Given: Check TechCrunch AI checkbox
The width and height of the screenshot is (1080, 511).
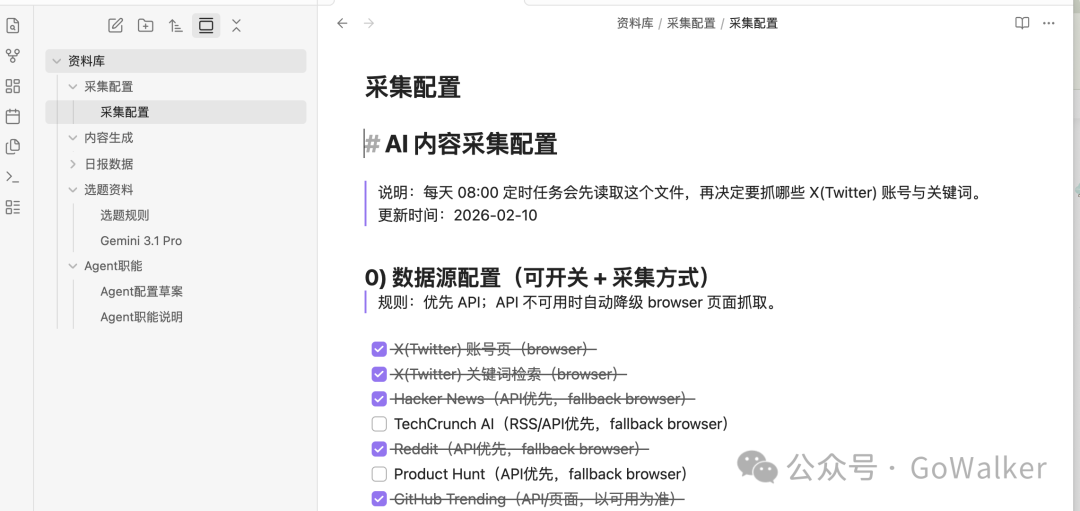Looking at the screenshot, I should click(x=379, y=424).
